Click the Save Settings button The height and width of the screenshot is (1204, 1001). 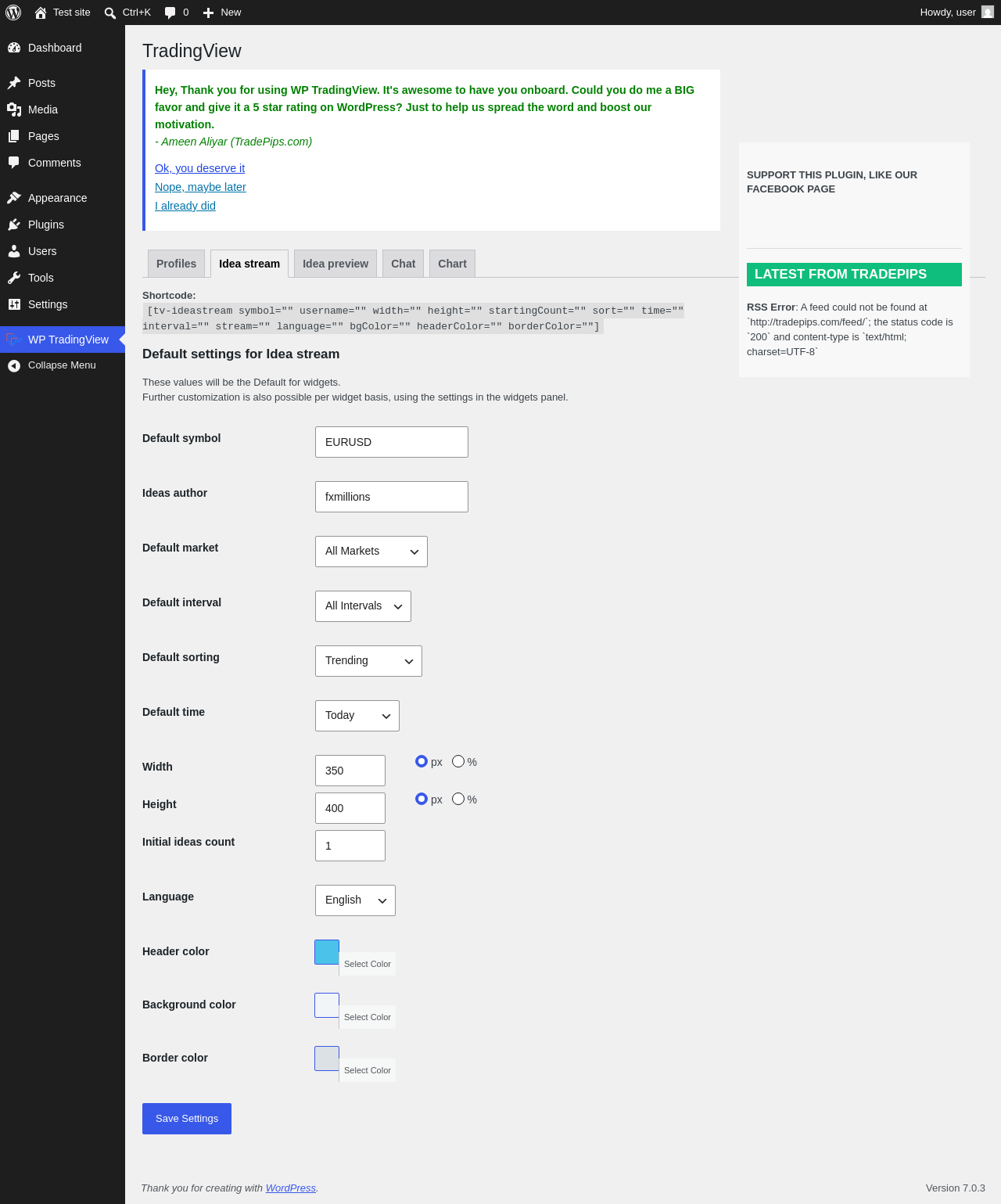coord(187,1119)
